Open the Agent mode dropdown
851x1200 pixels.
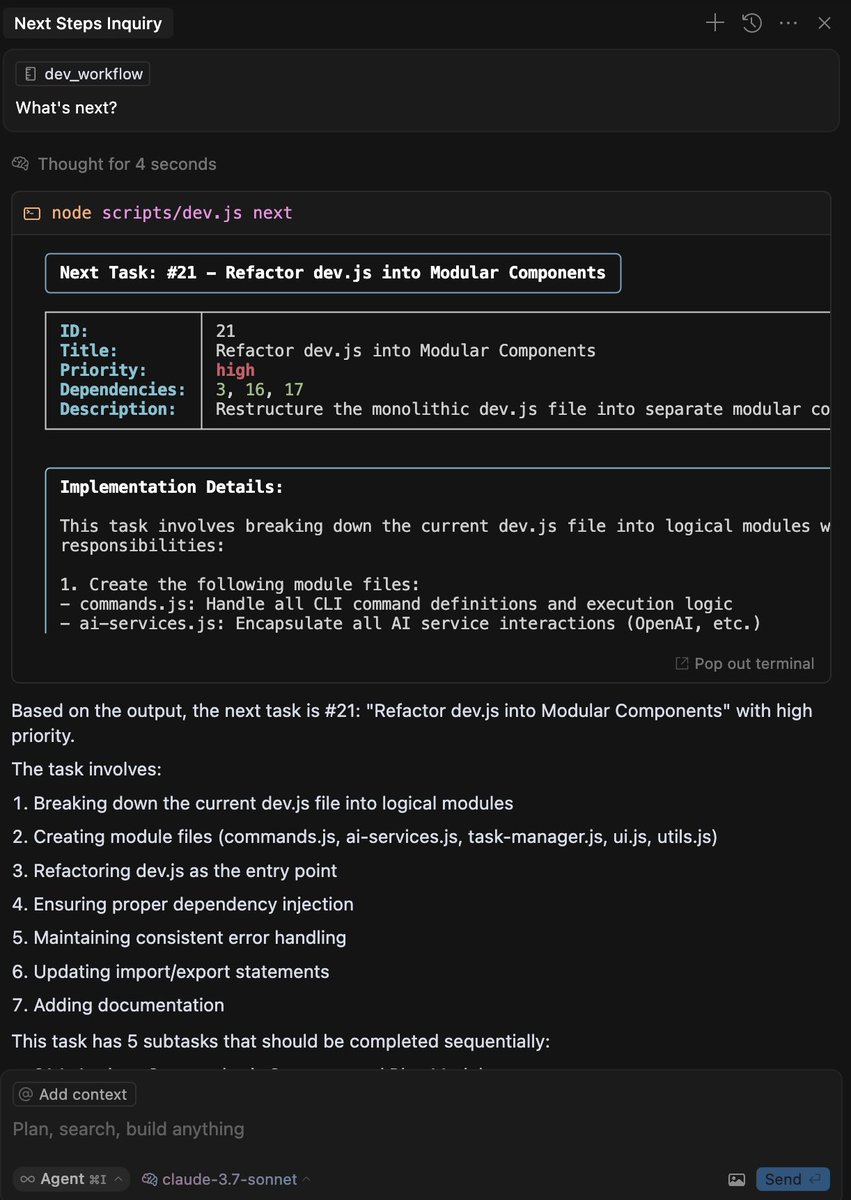coord(71,1179)
